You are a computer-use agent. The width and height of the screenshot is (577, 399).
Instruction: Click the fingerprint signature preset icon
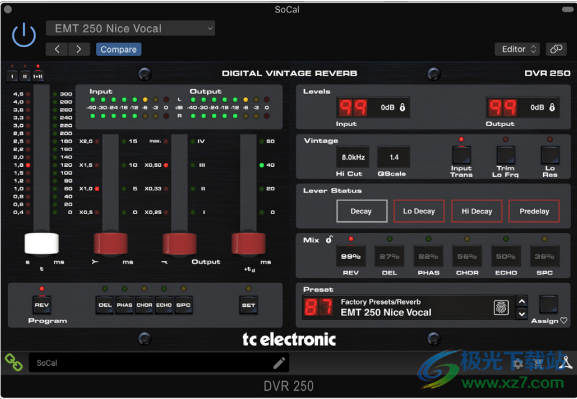[501, 307]
